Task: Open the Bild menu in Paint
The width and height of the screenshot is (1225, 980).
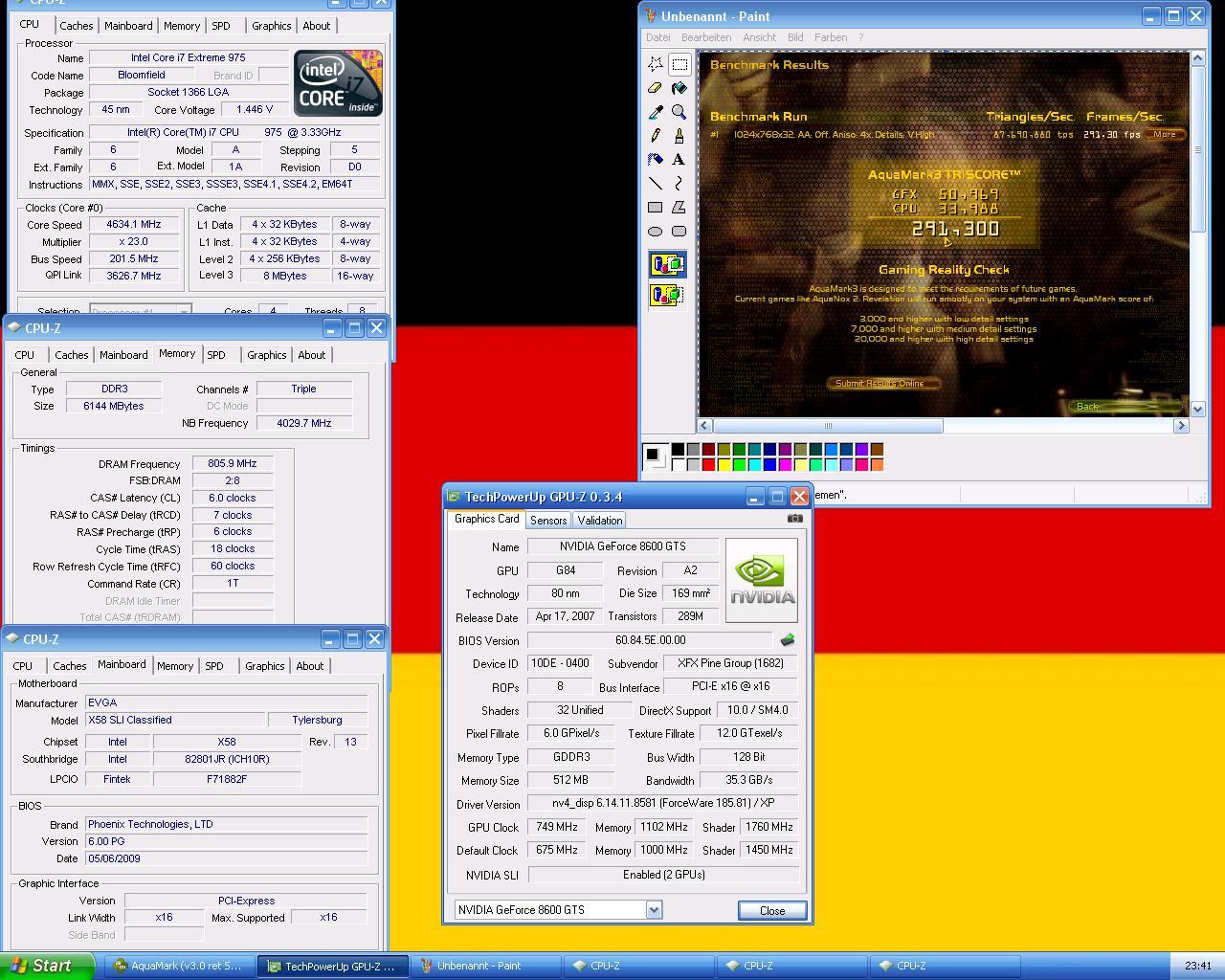Action: click(795, 37)
